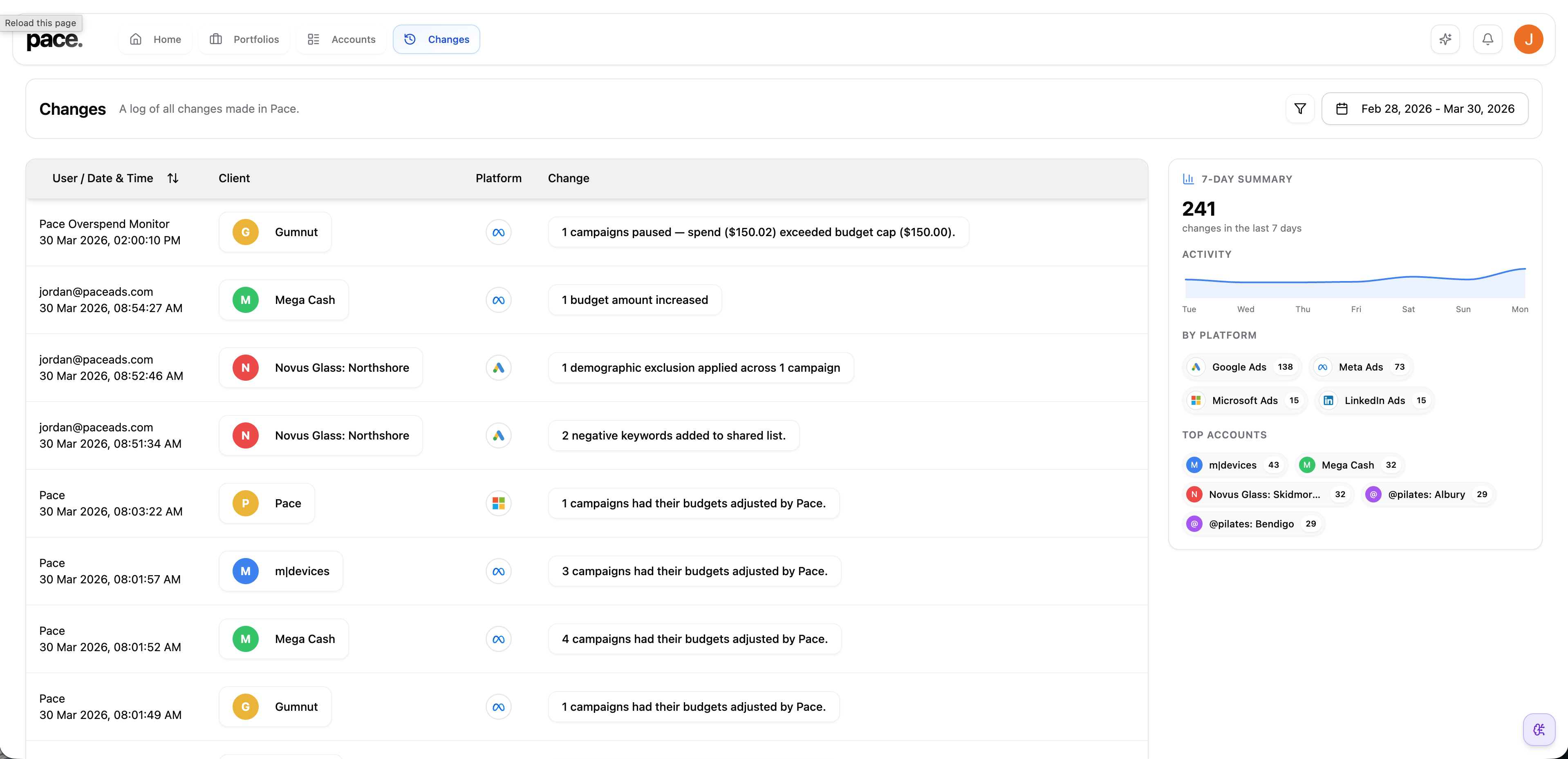Click the notifications bell icon
The width and height of the screenshot is (1568, 759).
[1487, 40]
